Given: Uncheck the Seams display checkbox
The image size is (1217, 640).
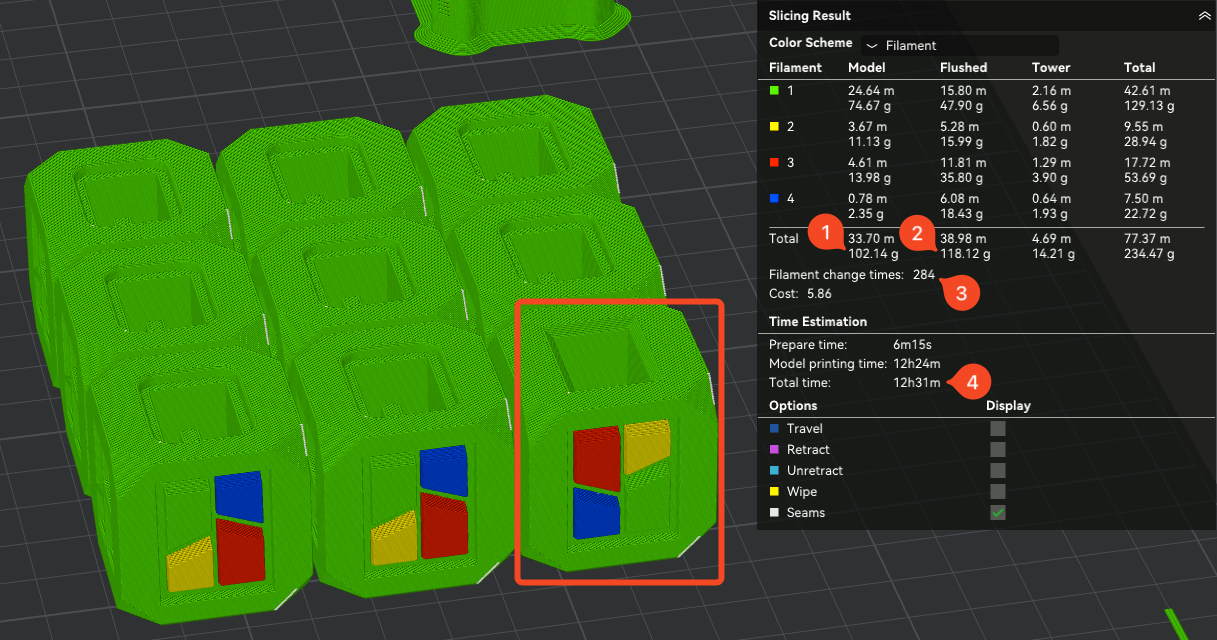Looking at the screenshot, I should [998, 512].
